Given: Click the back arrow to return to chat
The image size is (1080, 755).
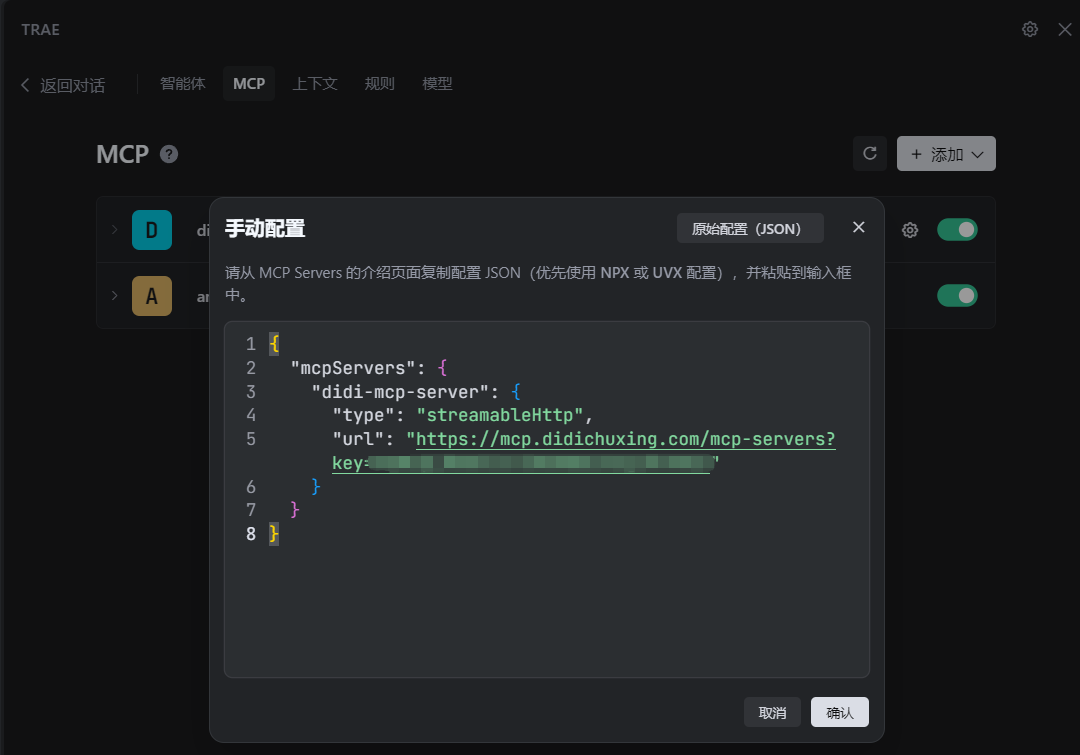Looking at the screenshot, I should tap(25, 85).
